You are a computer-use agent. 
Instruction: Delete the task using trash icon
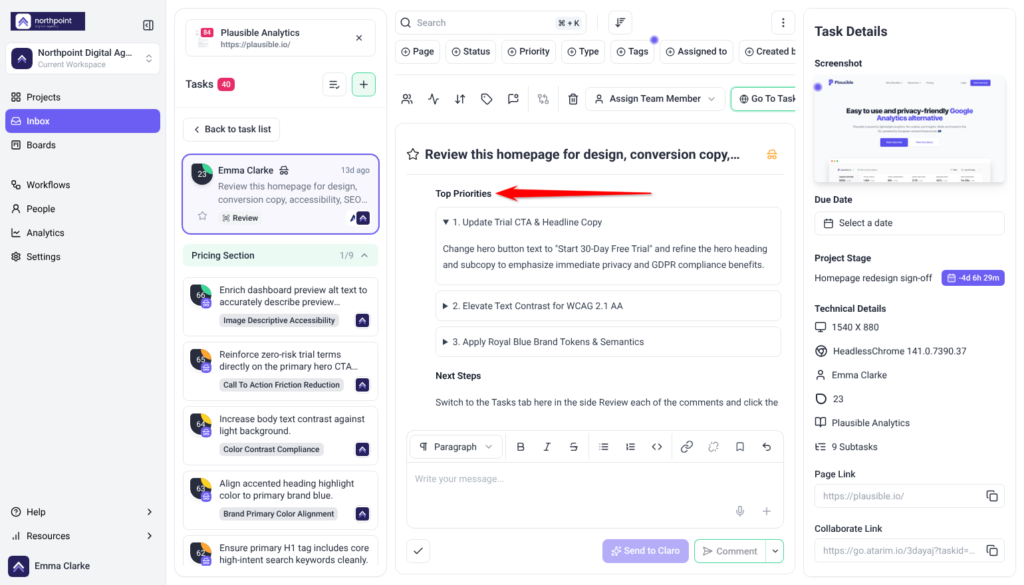573,99
